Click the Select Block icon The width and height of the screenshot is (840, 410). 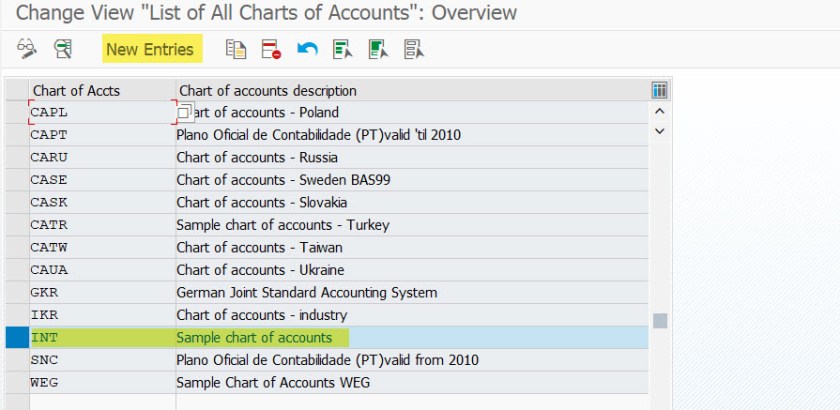tap(378, 48)
